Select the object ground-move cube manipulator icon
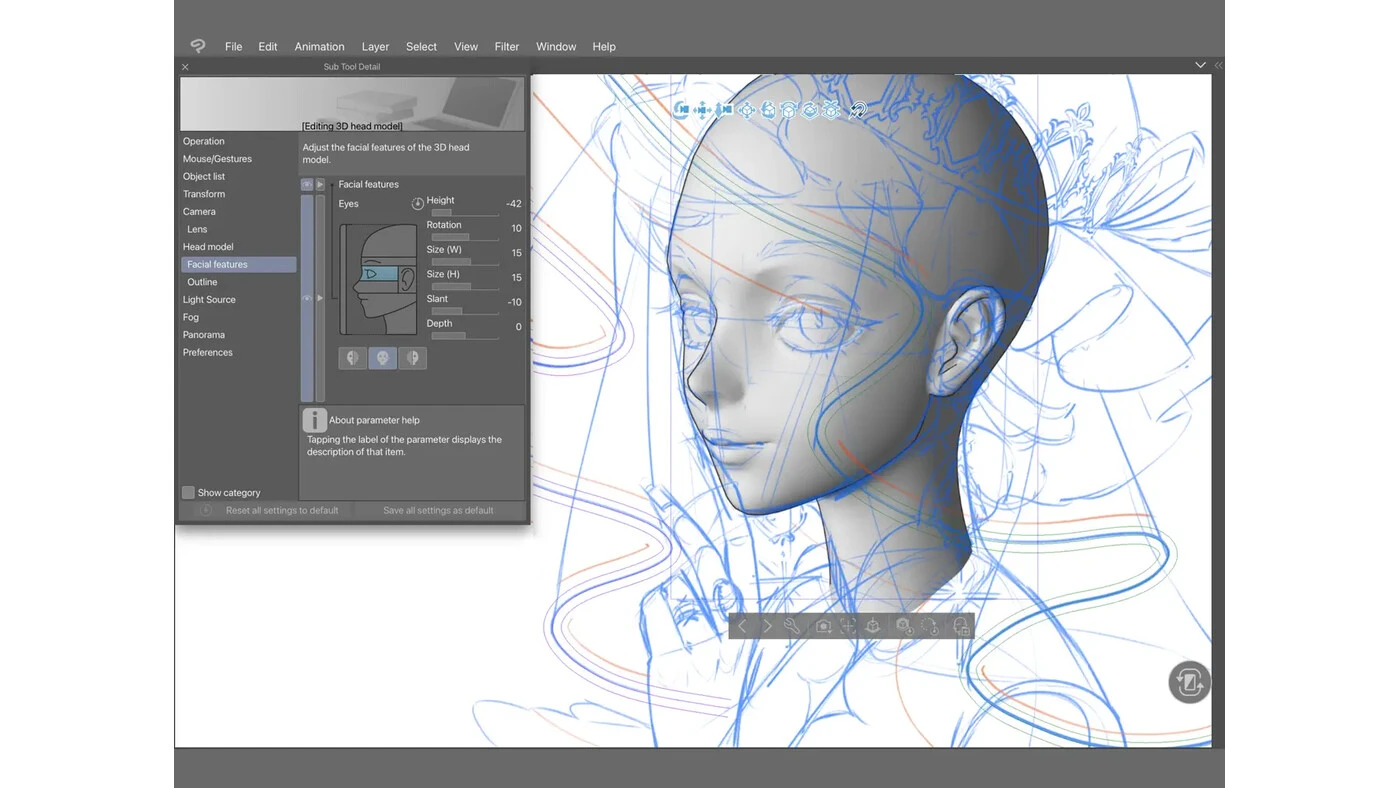1400x788 pixels. pyautogui.click(x=831, y=110)
